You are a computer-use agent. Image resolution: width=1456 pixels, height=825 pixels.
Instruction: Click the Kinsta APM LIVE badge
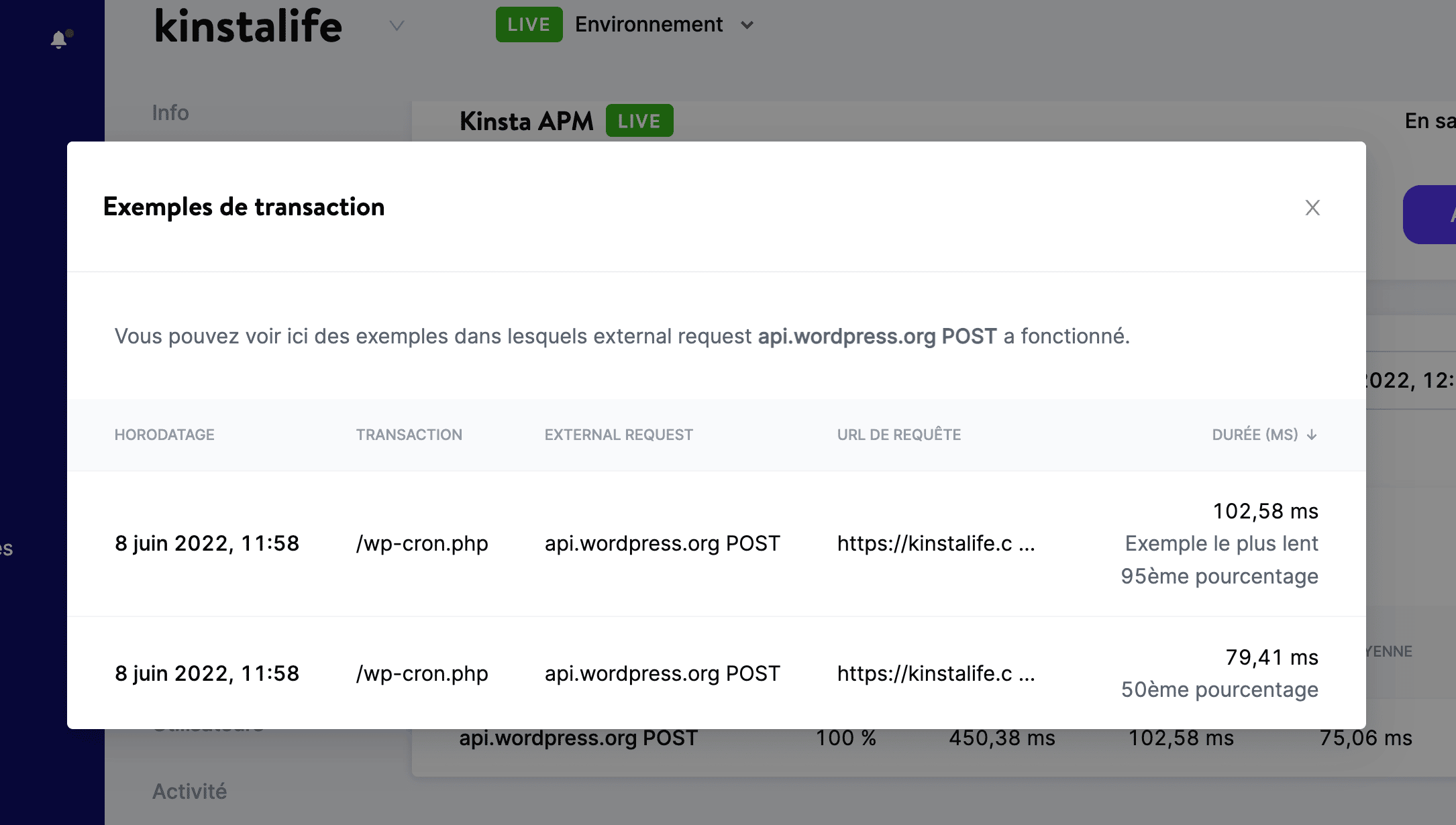[x=639, y=121]
